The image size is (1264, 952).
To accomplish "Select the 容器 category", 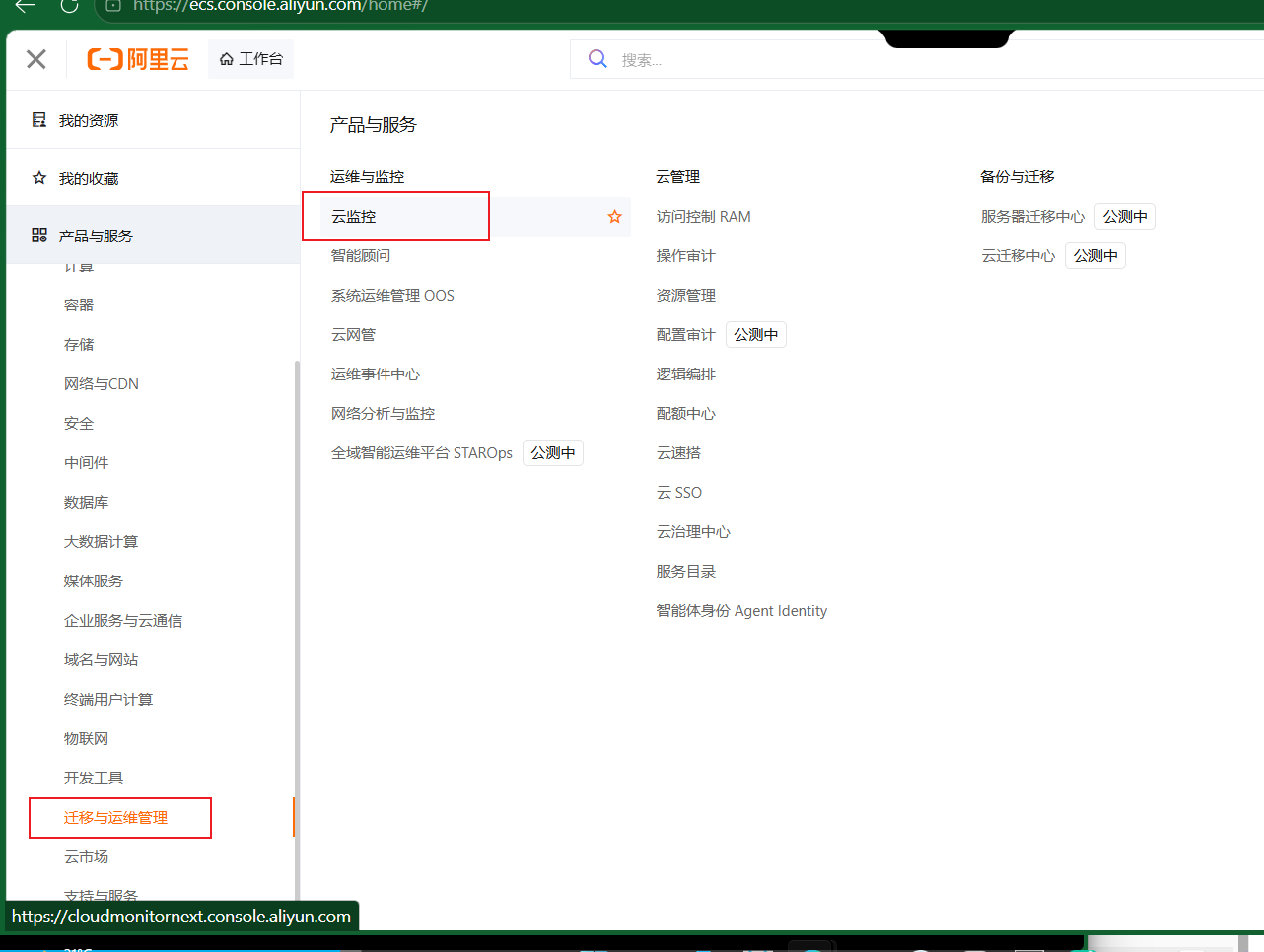I will coord(79,305).
